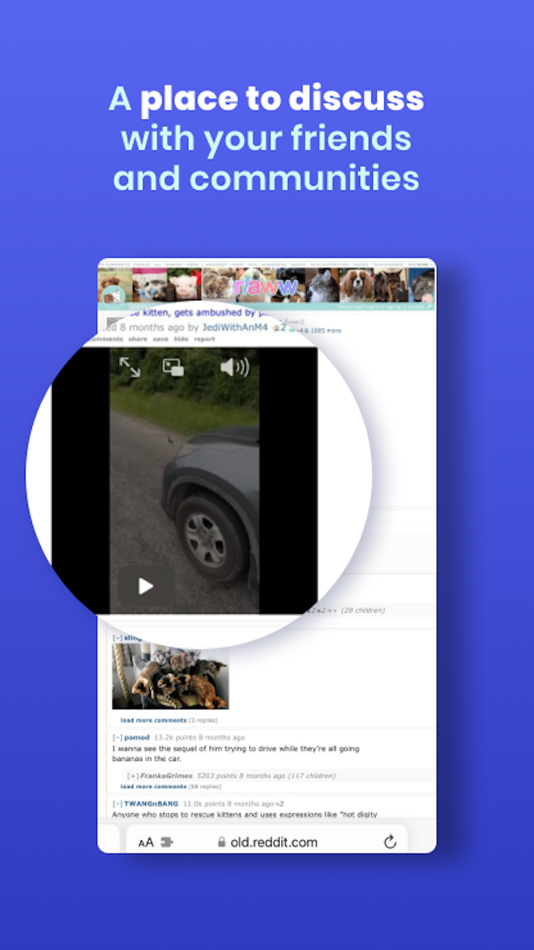Image resolution: width=534 pixels, height=950 pixels.
Task: Report the post via the report link
Action: [x=204, y=339]
